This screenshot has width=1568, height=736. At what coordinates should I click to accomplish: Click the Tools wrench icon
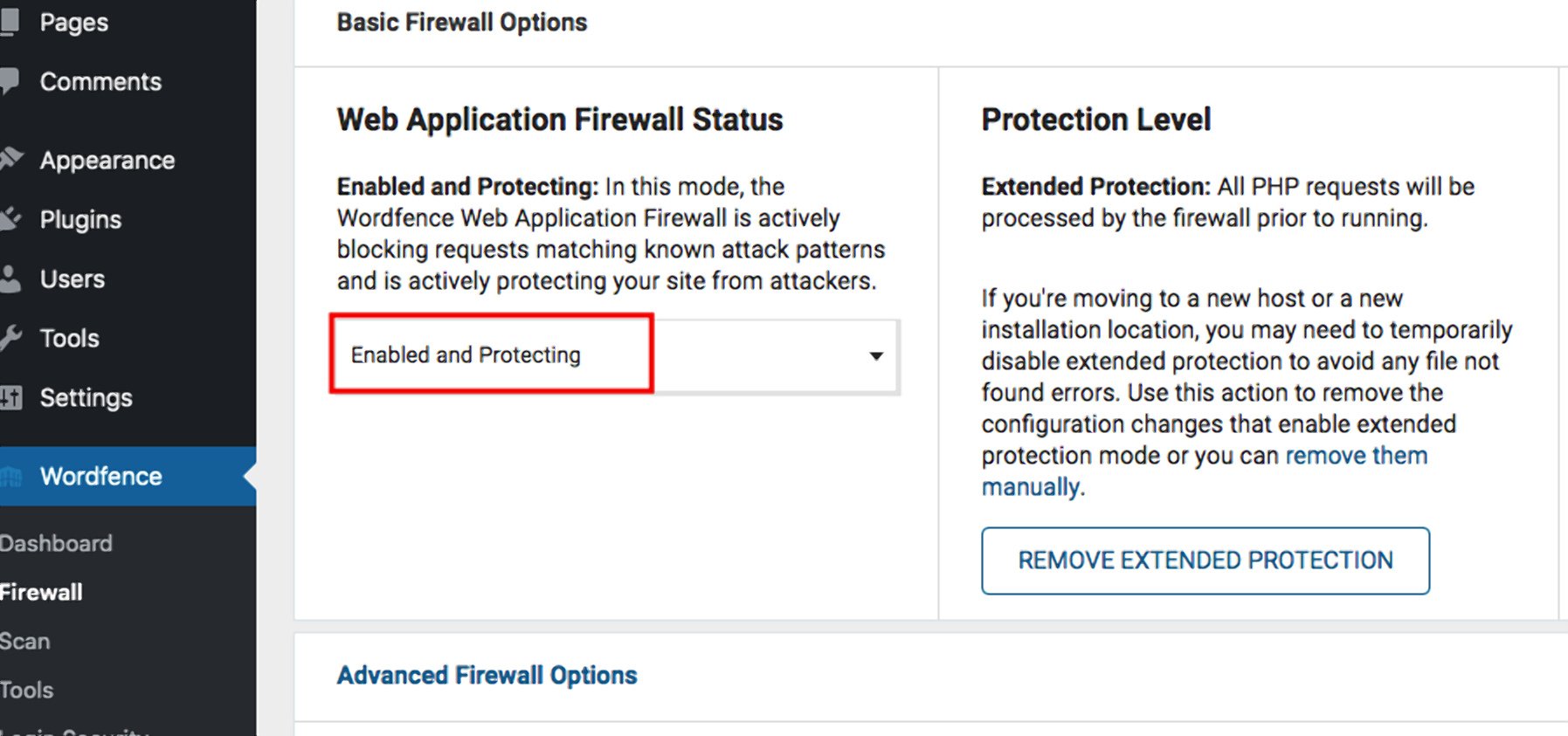coord(10,338)
